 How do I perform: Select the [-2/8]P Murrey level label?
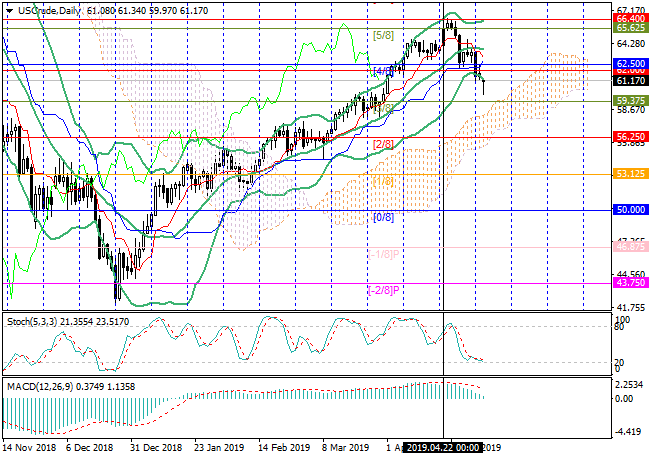click(385, 290)
